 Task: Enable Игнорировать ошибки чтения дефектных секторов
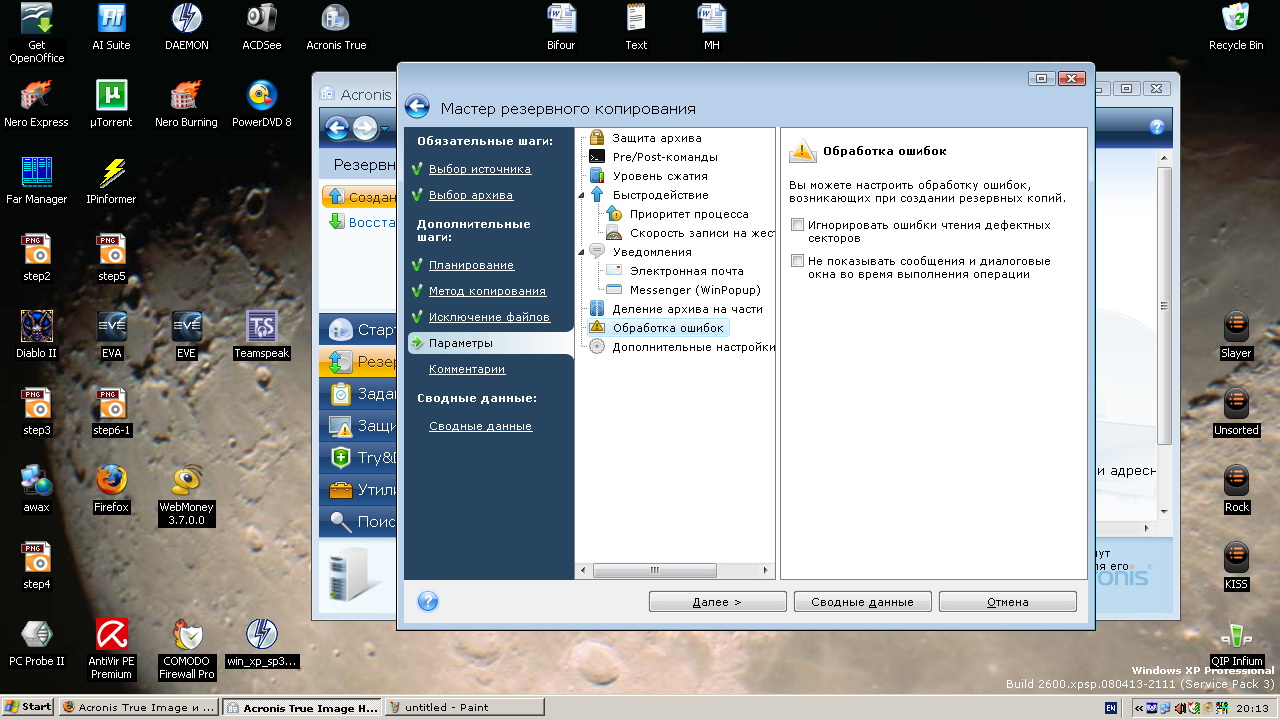click(797, 226)
